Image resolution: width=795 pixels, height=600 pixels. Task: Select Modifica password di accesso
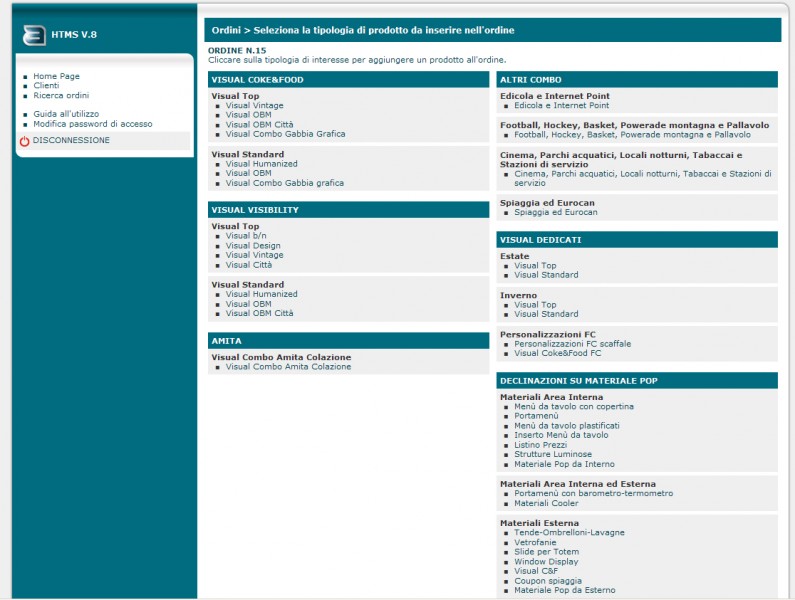[x=92, y=124]
